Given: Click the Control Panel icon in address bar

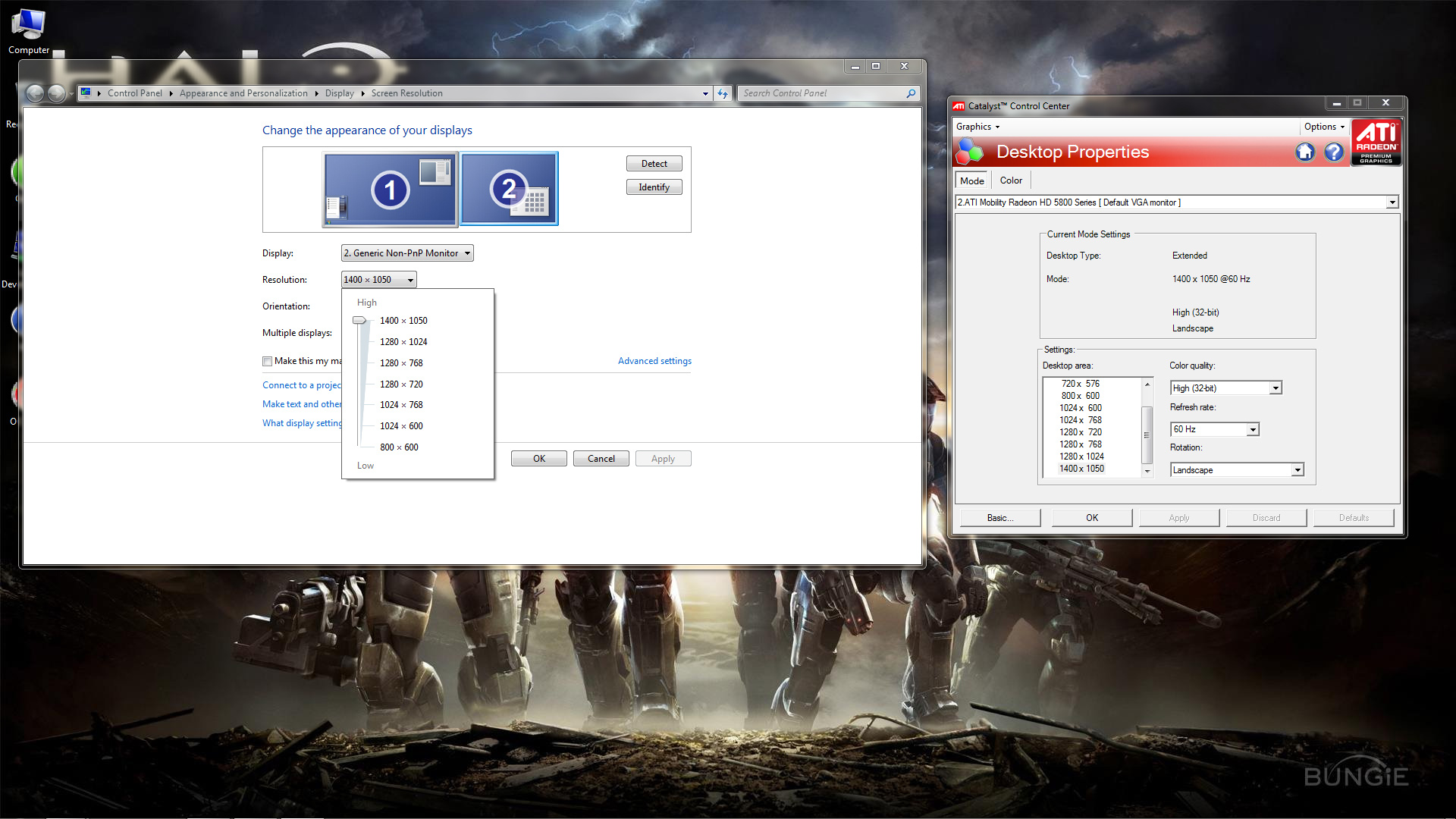Looking at the screenshot, I should pyautogui.click(x=86, y=93).
